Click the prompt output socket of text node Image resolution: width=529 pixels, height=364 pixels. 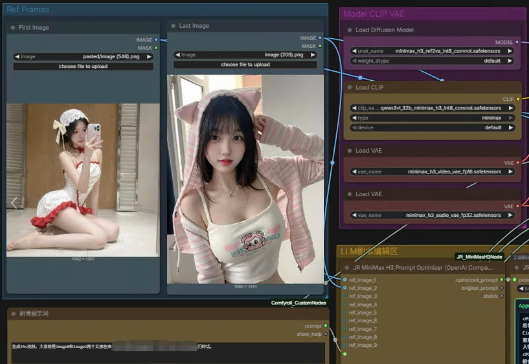click(325, 326)
